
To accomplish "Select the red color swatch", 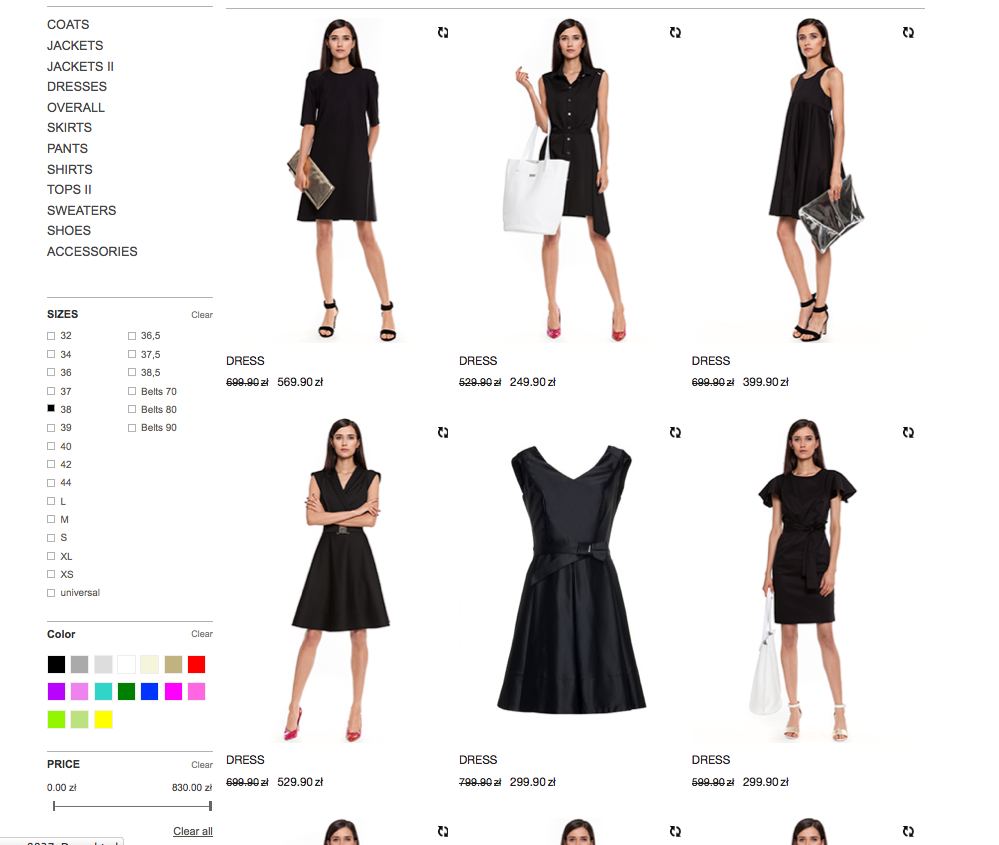I will tap(197, 665).
